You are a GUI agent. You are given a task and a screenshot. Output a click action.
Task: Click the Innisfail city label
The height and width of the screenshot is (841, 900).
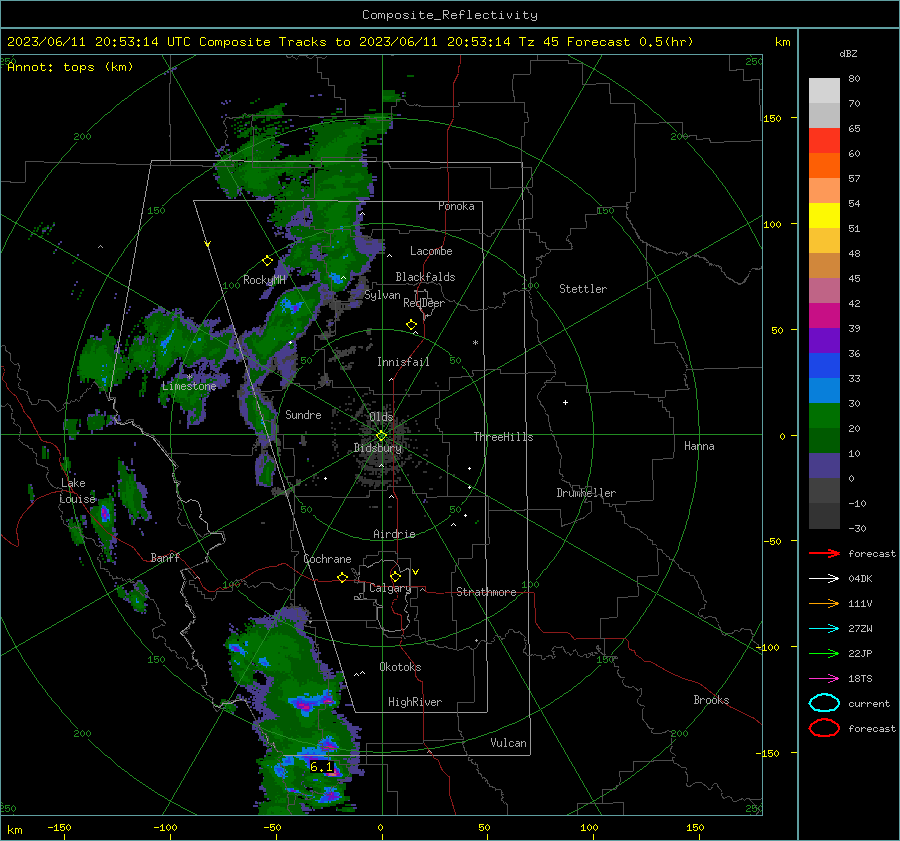tap(403, 362)
